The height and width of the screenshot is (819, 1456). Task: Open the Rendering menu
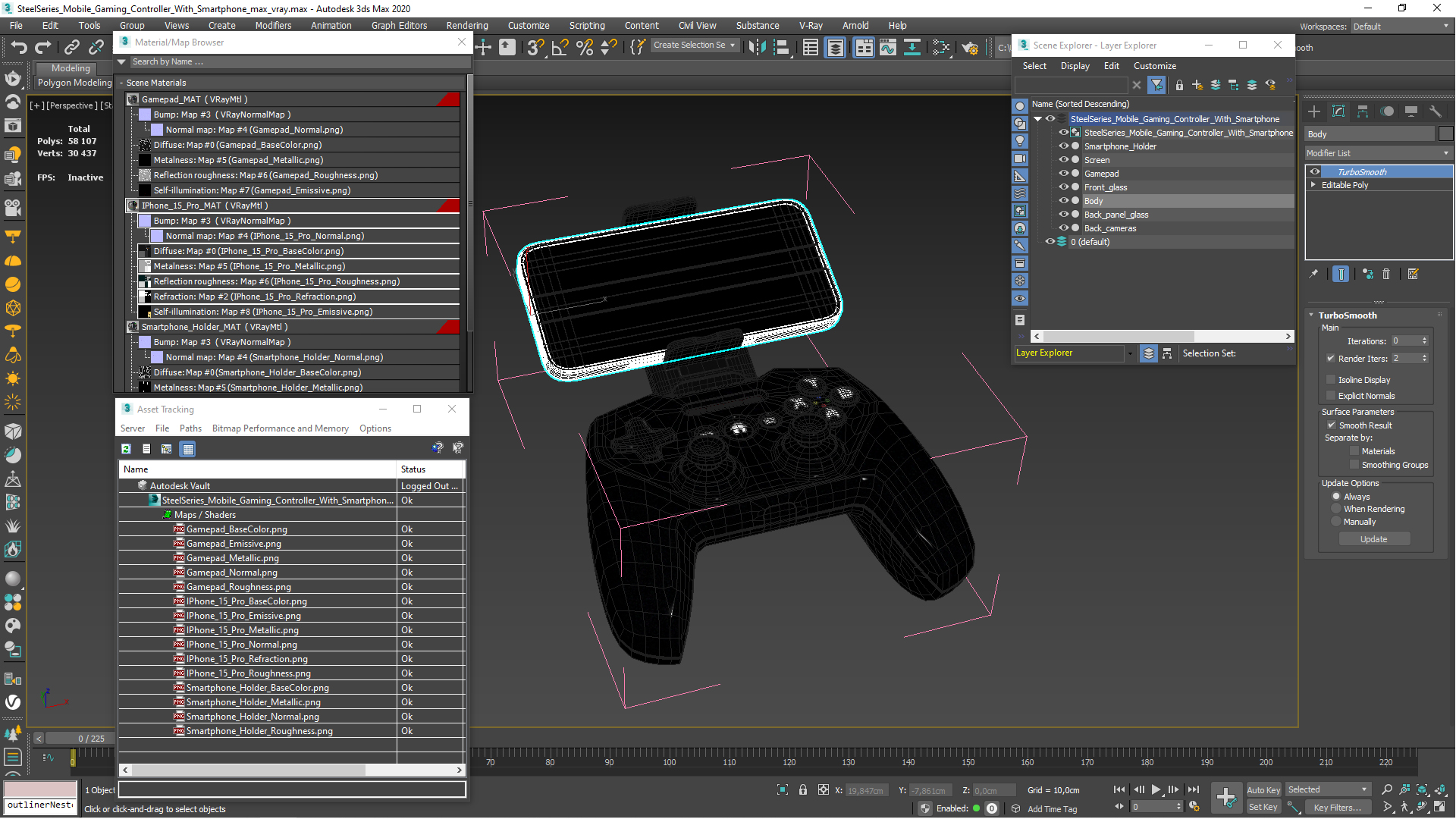tap(466, 25)
